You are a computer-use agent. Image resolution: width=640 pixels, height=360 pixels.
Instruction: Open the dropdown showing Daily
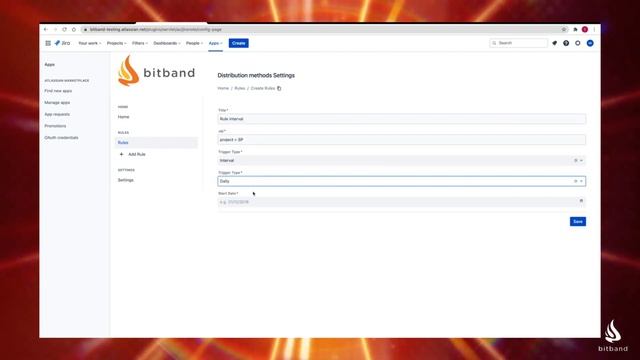point(402,181)
